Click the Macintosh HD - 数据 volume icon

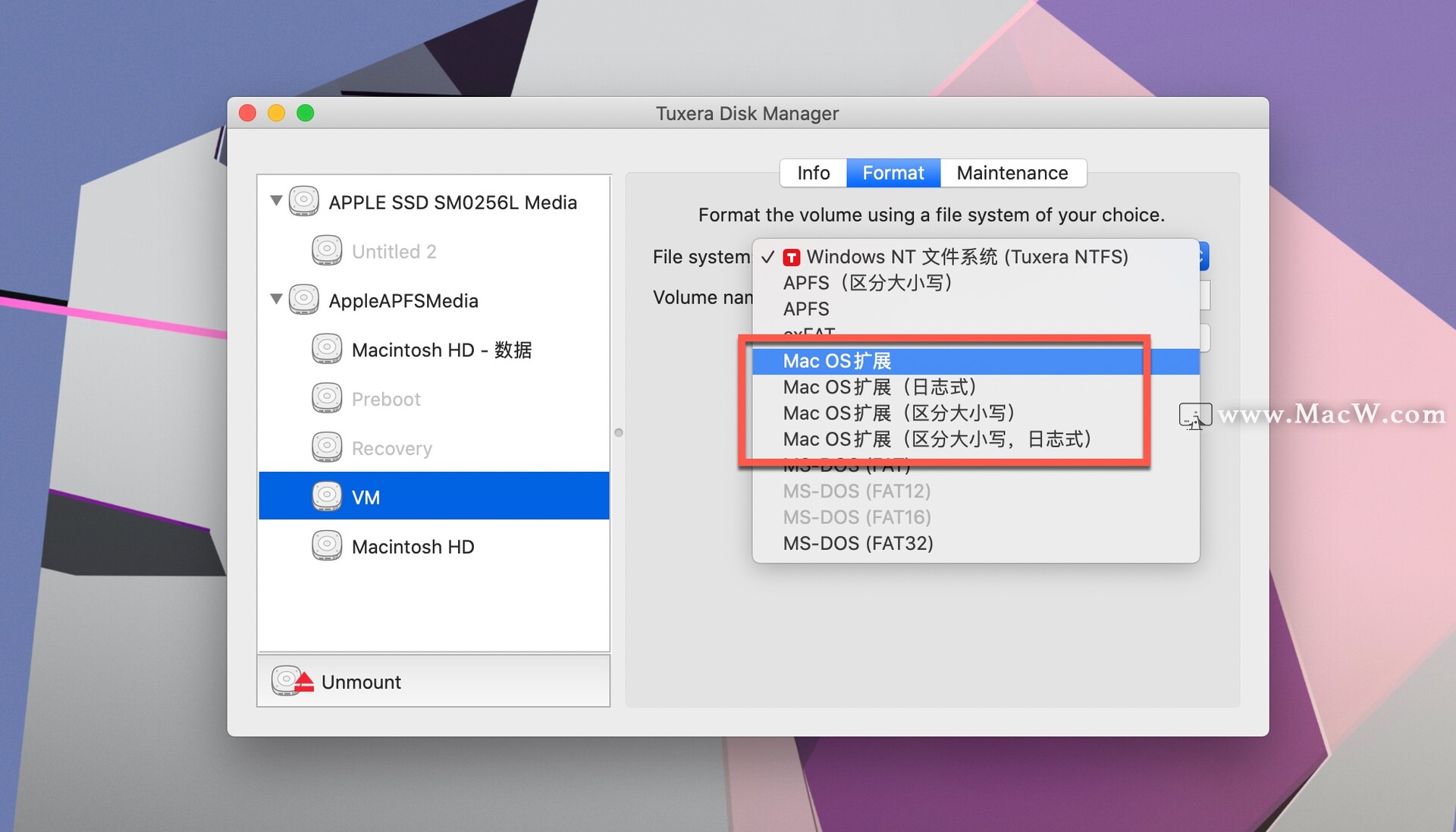[x=327, y=348]
